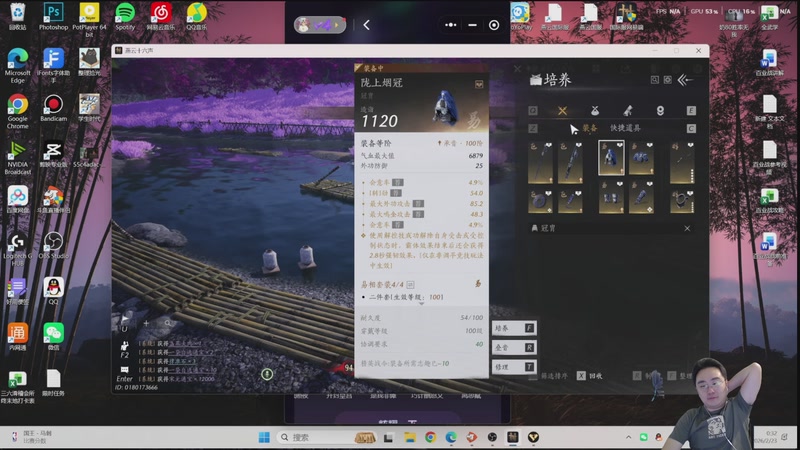Screen dimensions: 800x450
Task: Select the scroll category tab in 培养 panel
Action: (x=628, y=111)
